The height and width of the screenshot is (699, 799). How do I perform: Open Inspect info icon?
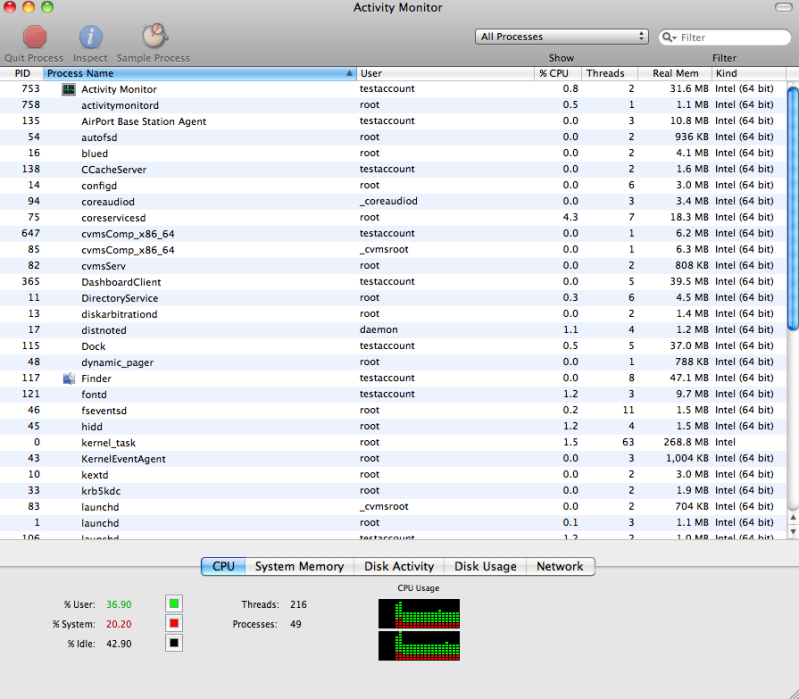(91, 37)
